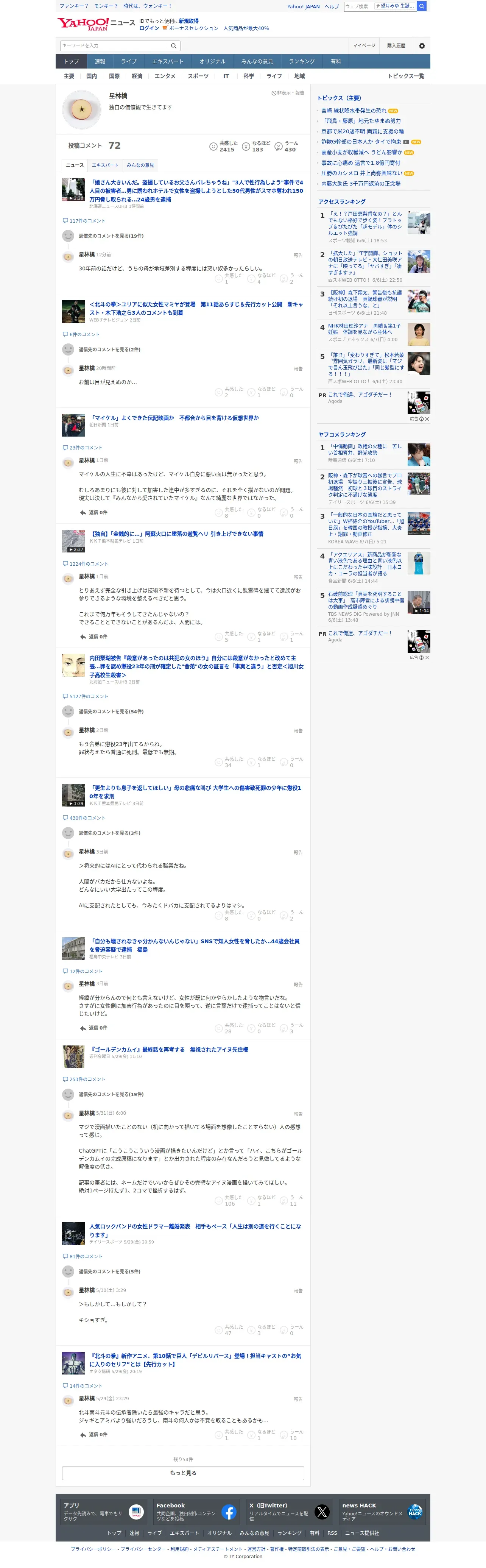
Task: Open the X (旧Twitter) icon in the footer
Action: 322,1512
